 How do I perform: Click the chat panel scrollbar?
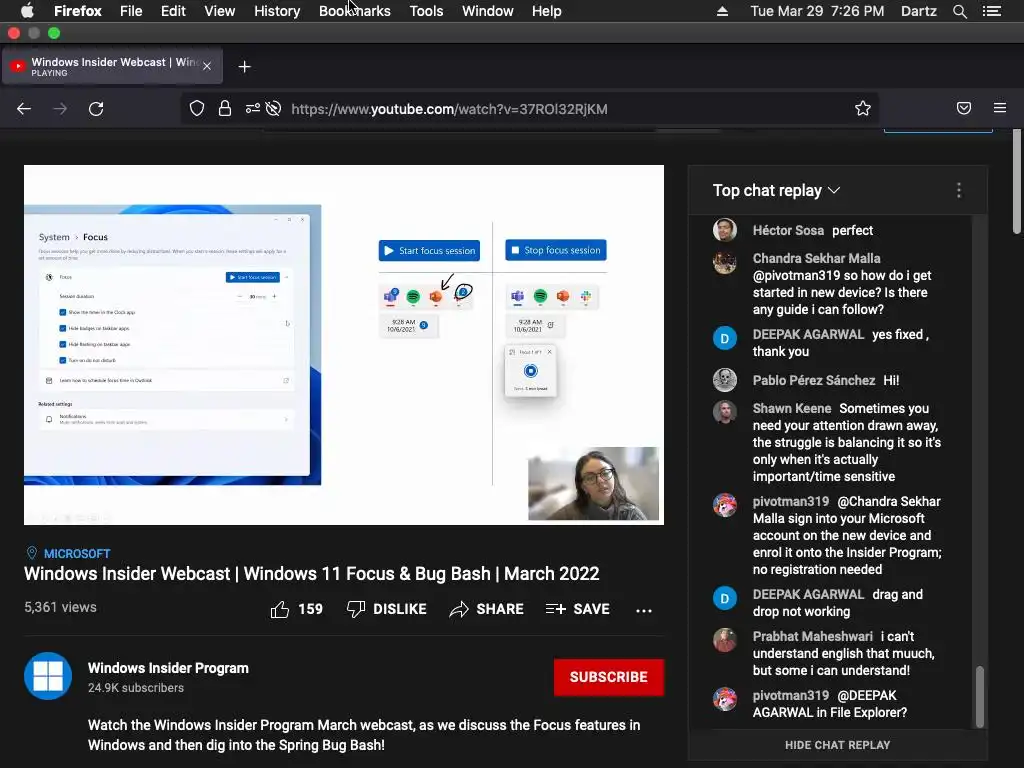[979, 696]
